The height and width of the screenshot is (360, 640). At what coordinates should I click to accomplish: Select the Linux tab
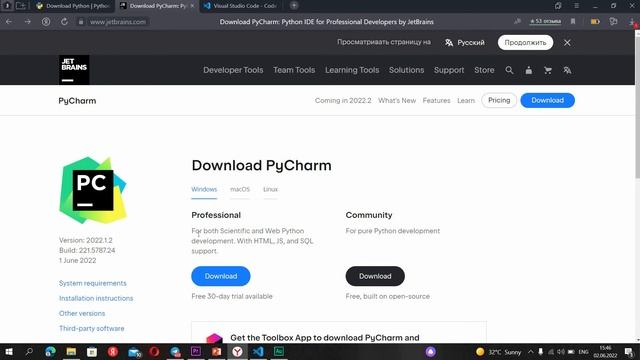coord(270,189)
